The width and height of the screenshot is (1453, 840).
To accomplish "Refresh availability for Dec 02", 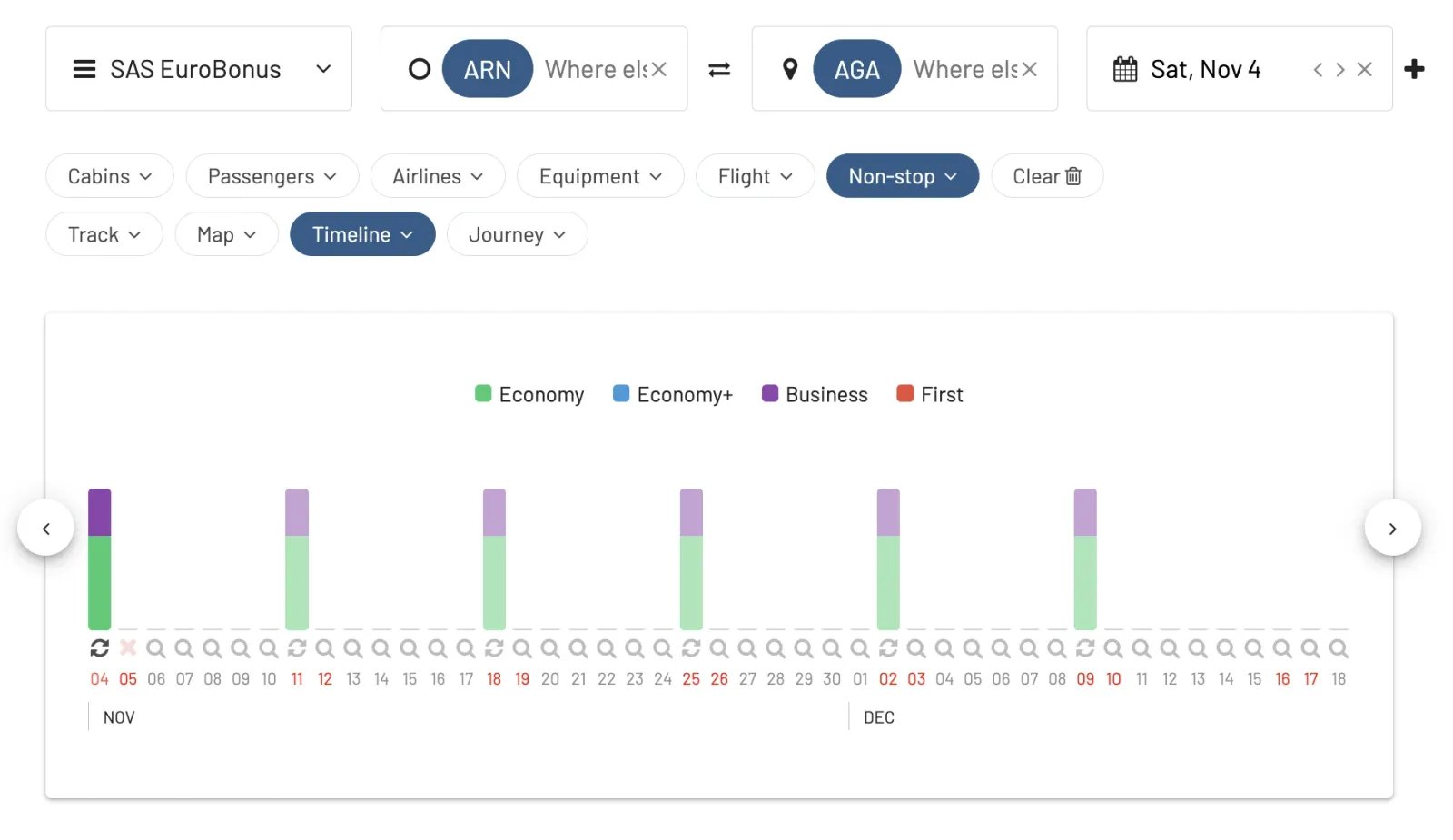I will tap(888, 648).
